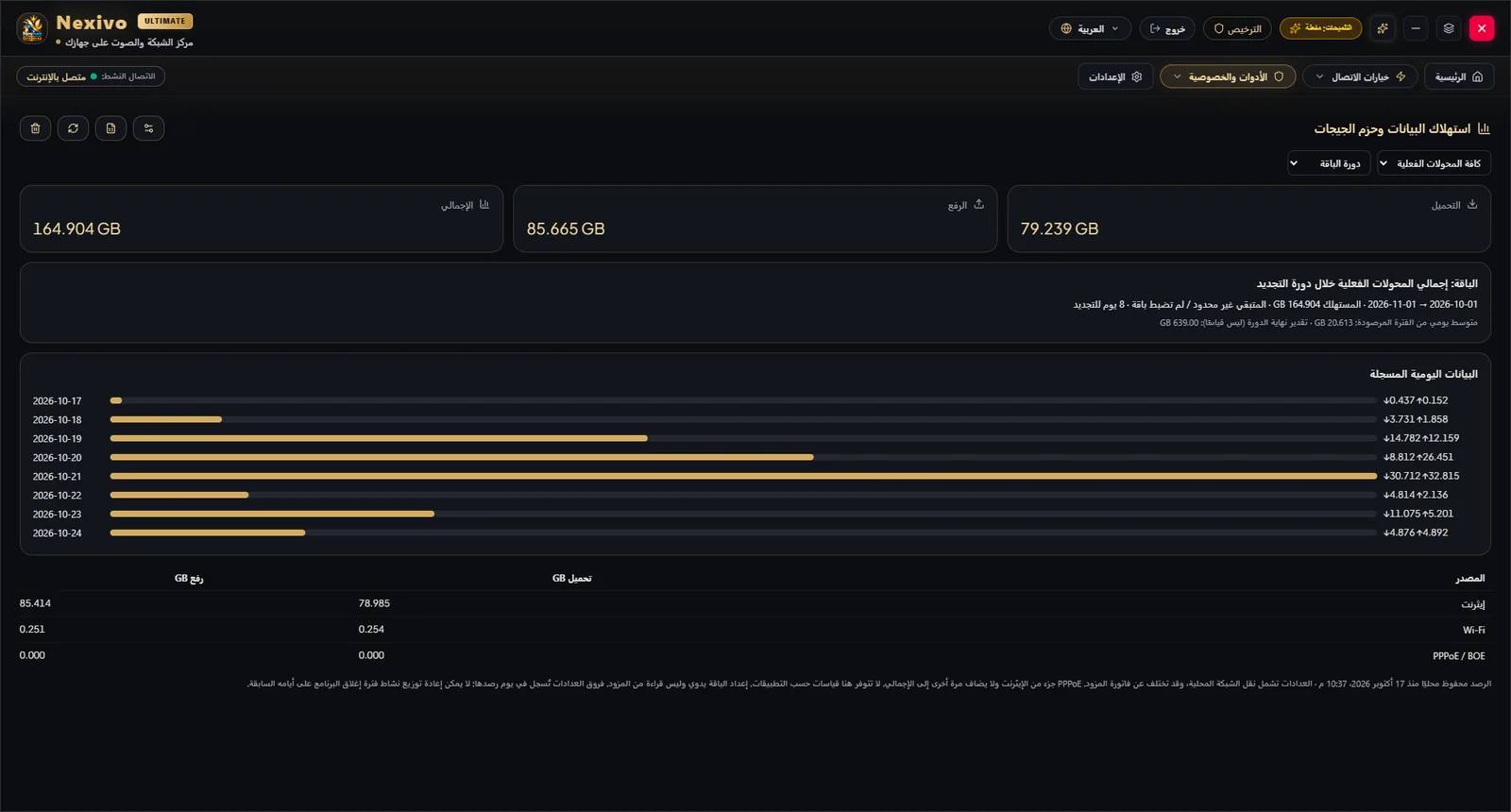Open the دورة الباقة period dropdown
Viewport: 1511px width, 812px height.
1329,163
